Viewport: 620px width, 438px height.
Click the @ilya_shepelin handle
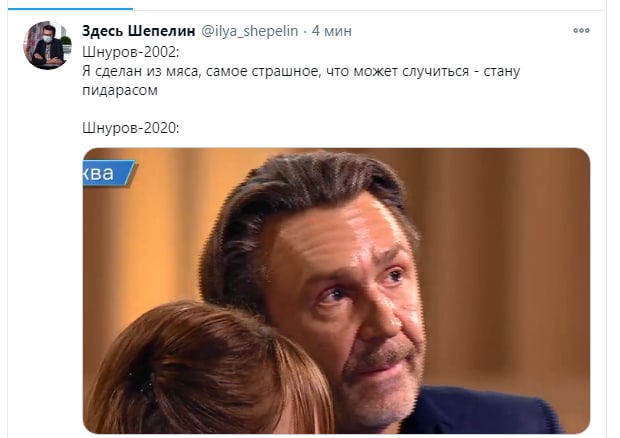click(250, 31)
